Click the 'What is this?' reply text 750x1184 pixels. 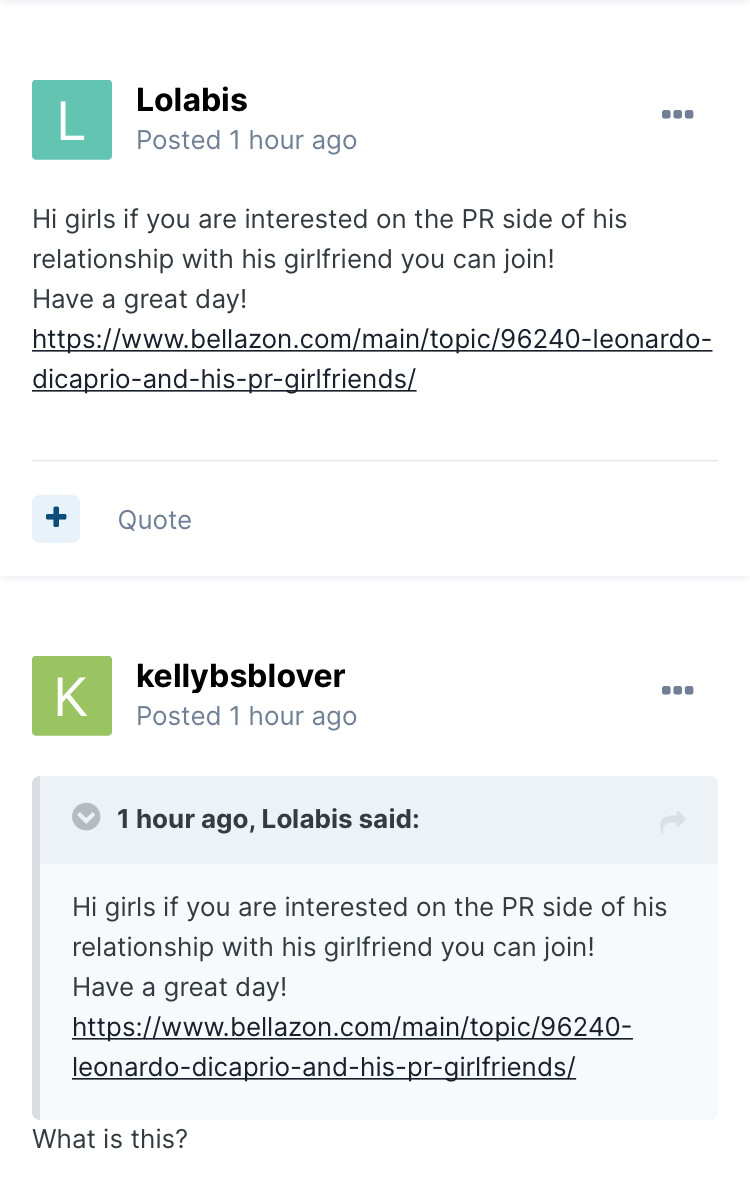[110, 1139]
